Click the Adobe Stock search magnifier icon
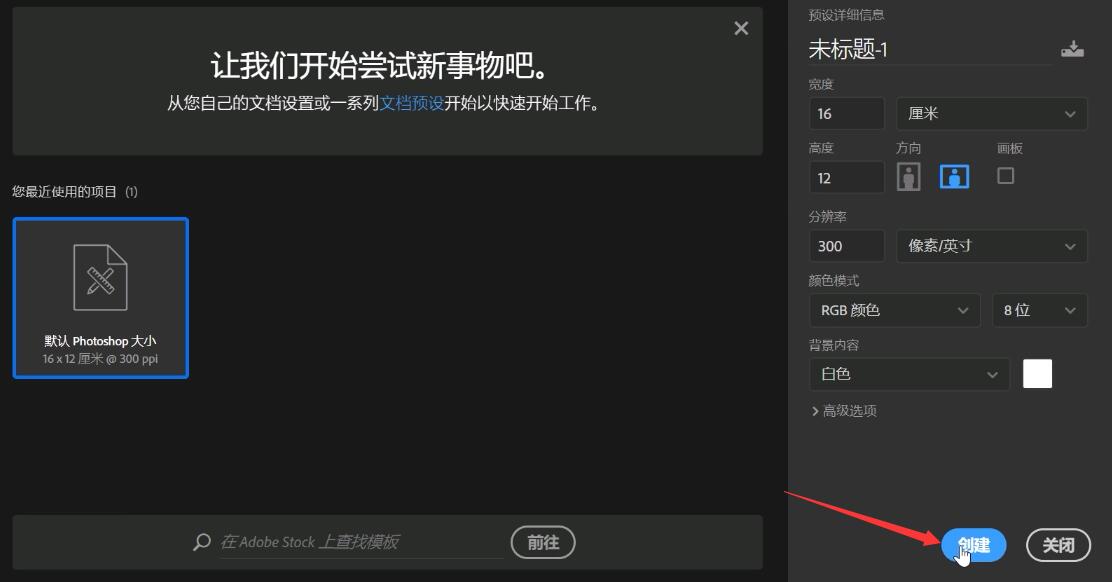1112x582 pixels. pos(201,542)
